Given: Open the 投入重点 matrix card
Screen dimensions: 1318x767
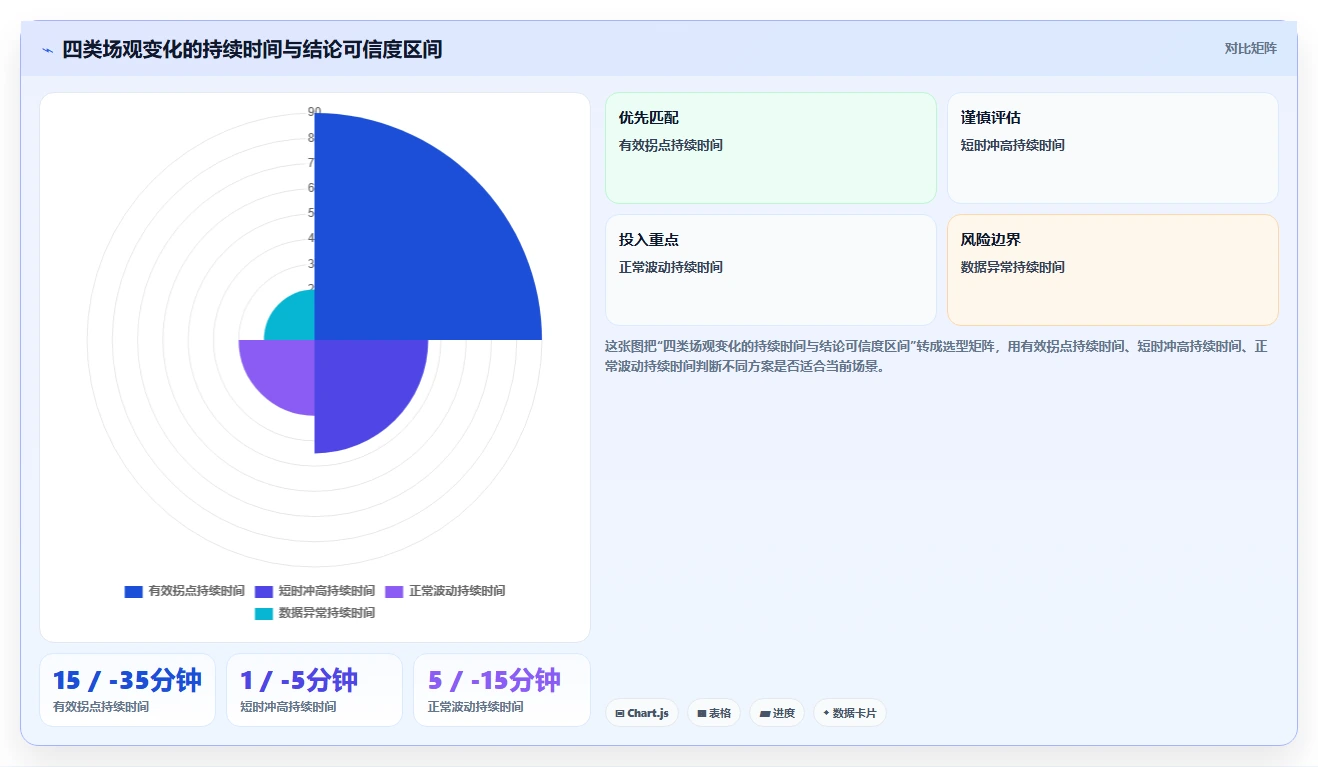Looking at the screenshot, I should (771, 270).
